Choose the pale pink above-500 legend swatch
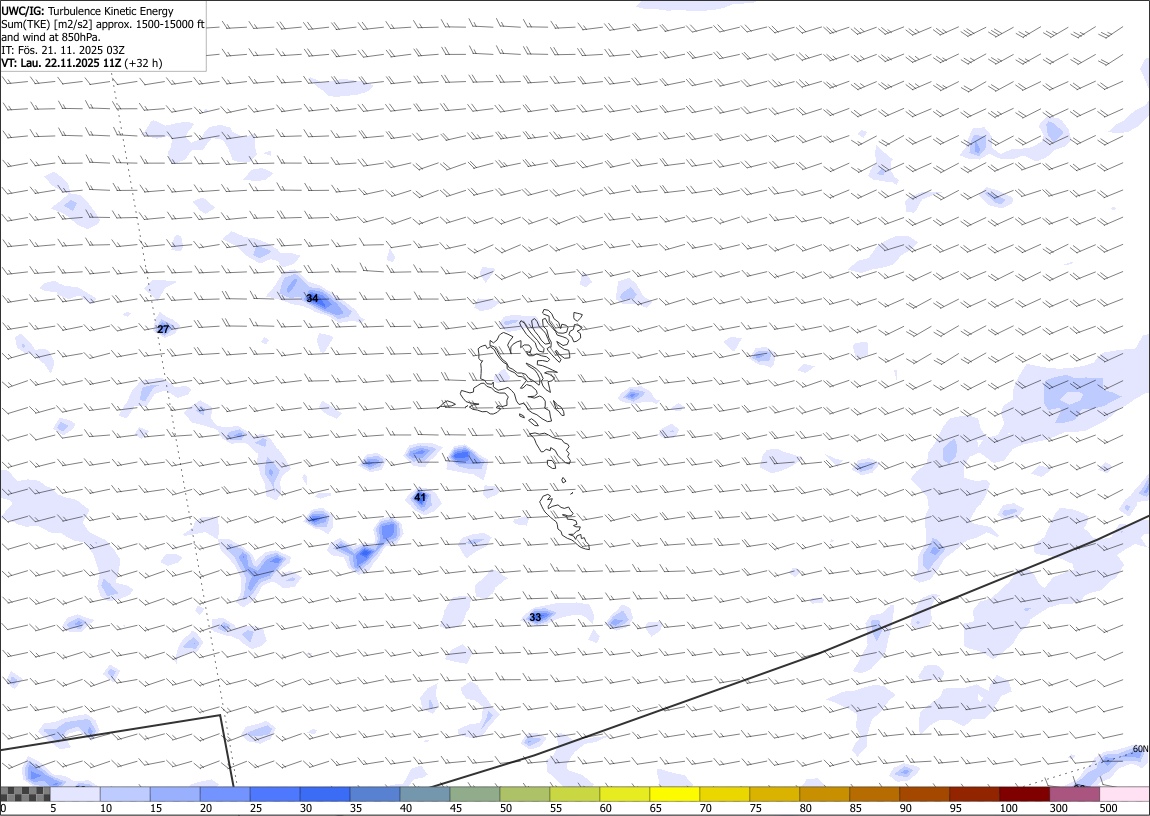This screenshot has height=816, width=1150. click(x=1124, y=794)
